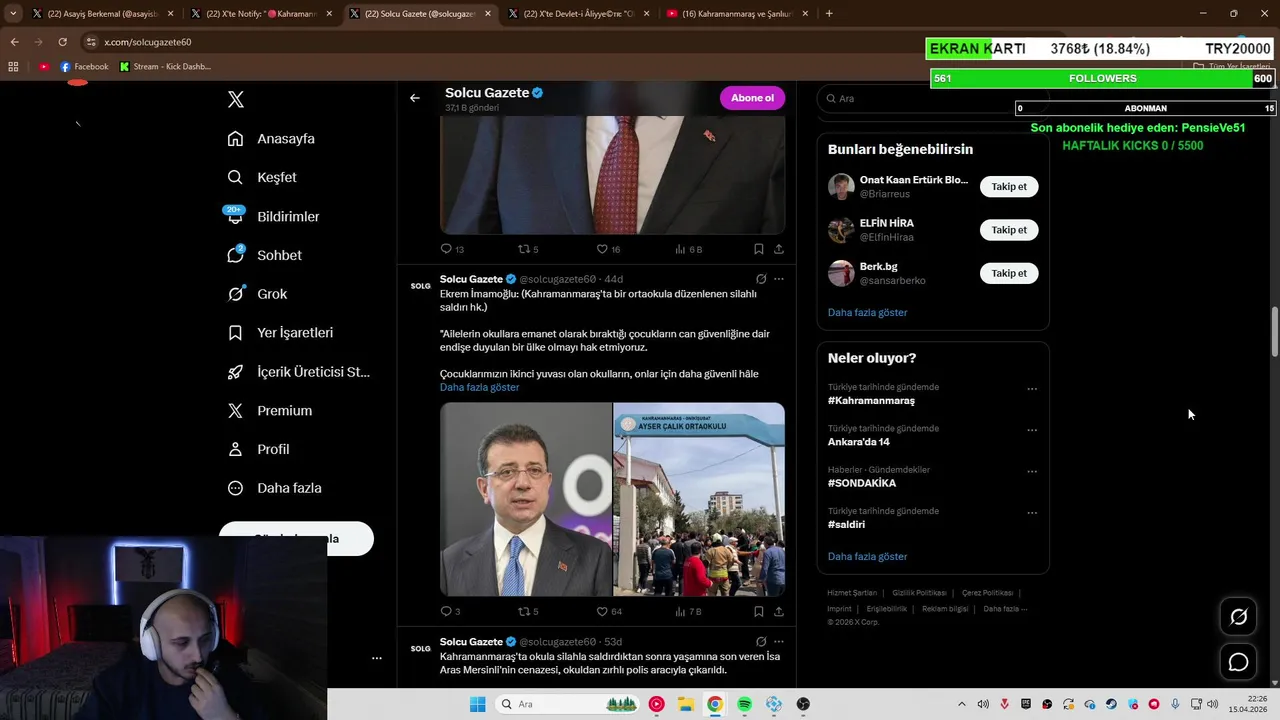Open Profil in sidebar

click(x=258, y=449)
